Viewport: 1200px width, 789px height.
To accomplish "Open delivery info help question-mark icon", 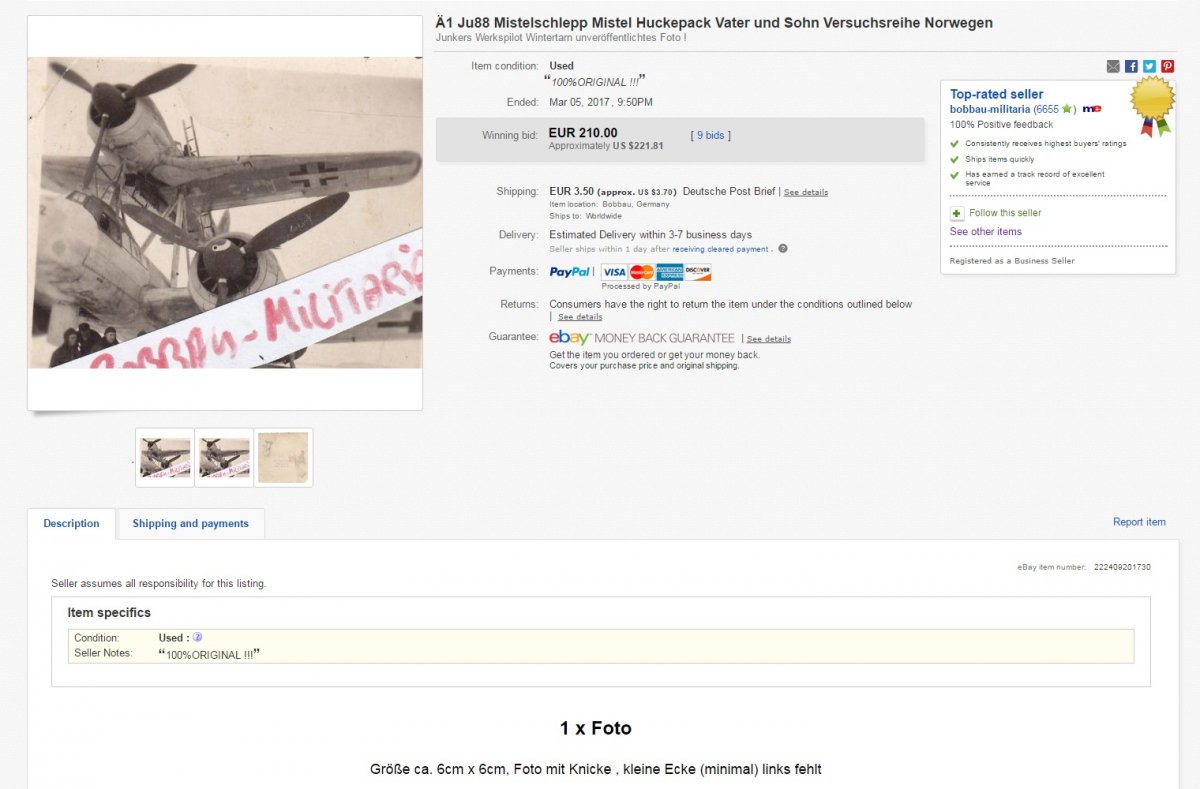I will 783,249.
